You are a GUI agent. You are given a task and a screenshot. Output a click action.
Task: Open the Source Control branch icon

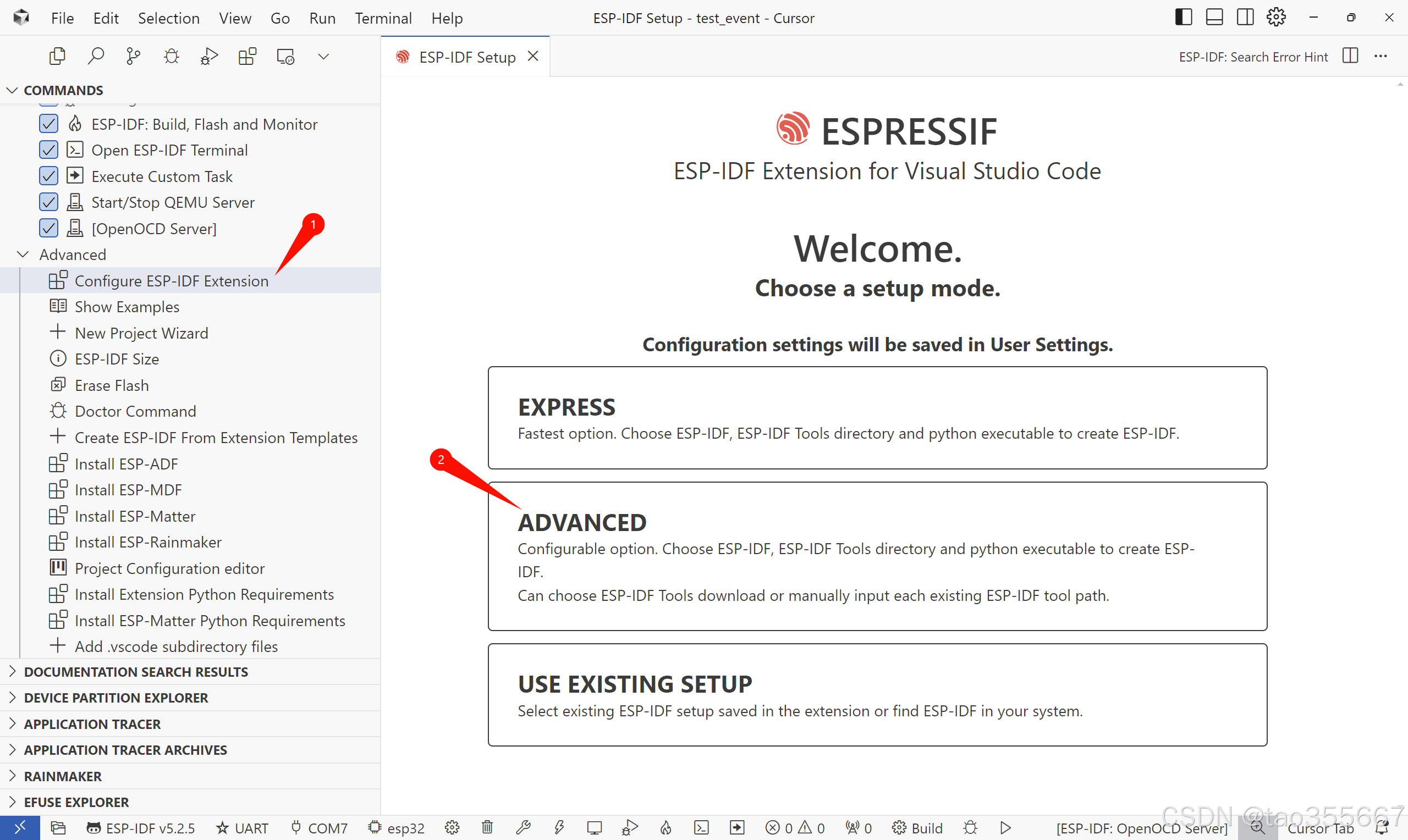pos(133,56)
